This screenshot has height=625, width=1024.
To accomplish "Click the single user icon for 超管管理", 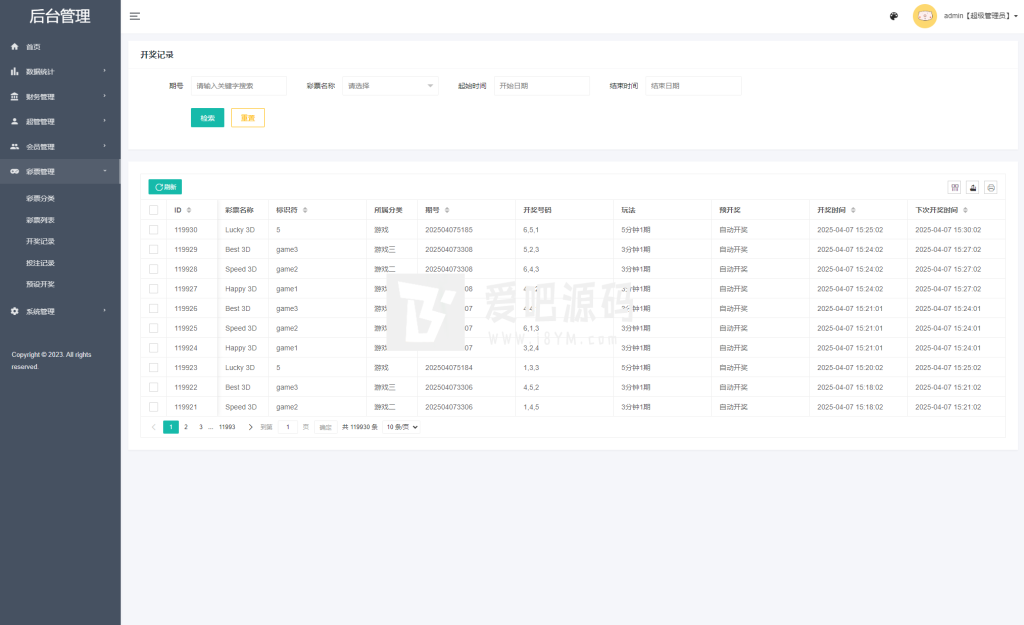I will pyautogui.click(x=14, y=121).
